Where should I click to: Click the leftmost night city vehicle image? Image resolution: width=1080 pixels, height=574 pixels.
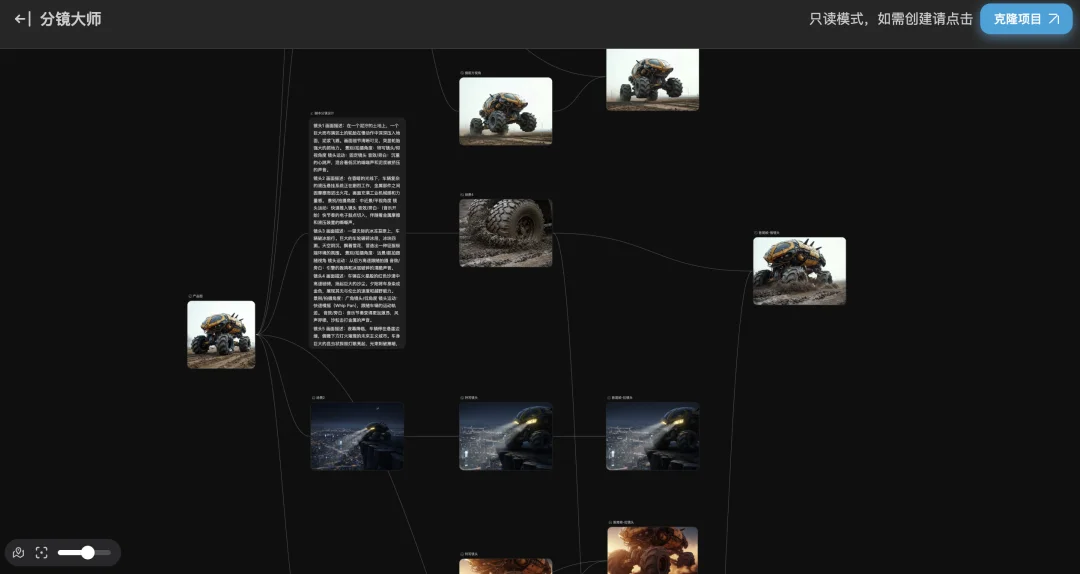(357, 436)
